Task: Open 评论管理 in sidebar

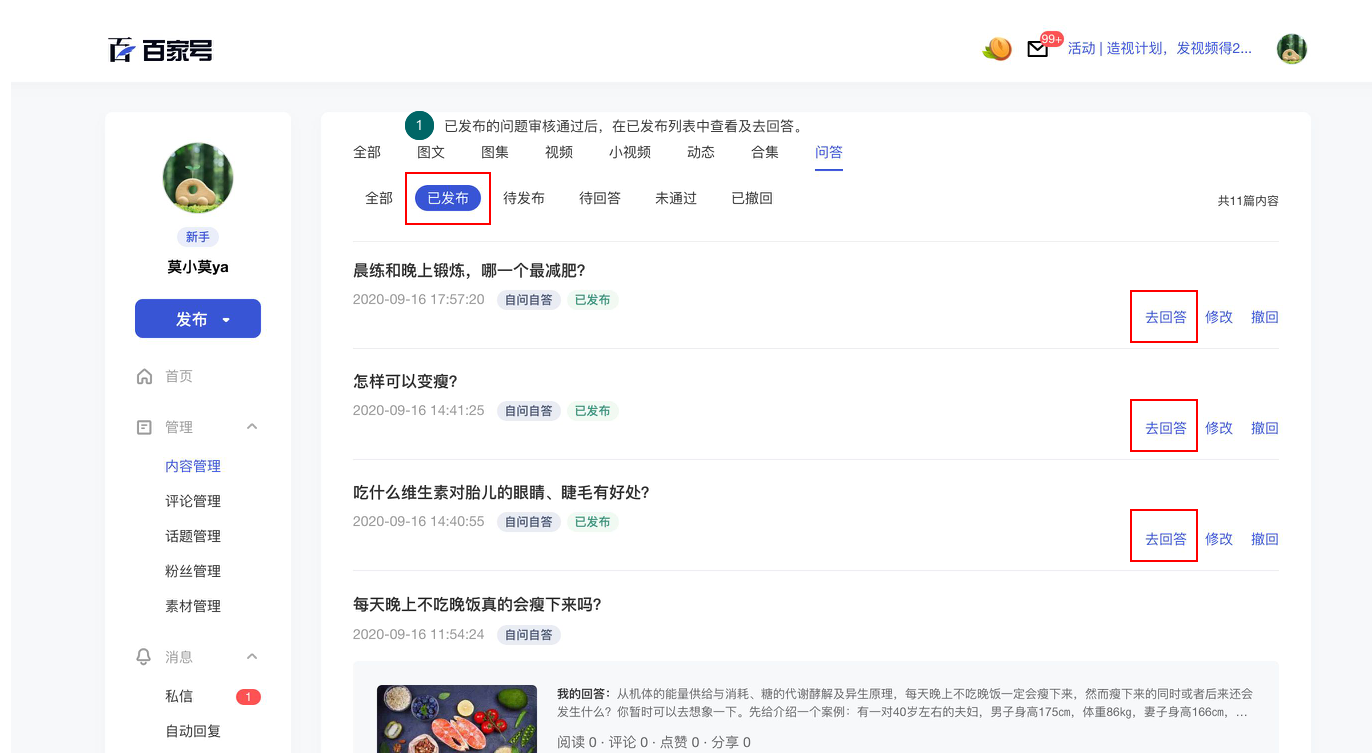Action: pyautogui.click(x=193, y=501)
